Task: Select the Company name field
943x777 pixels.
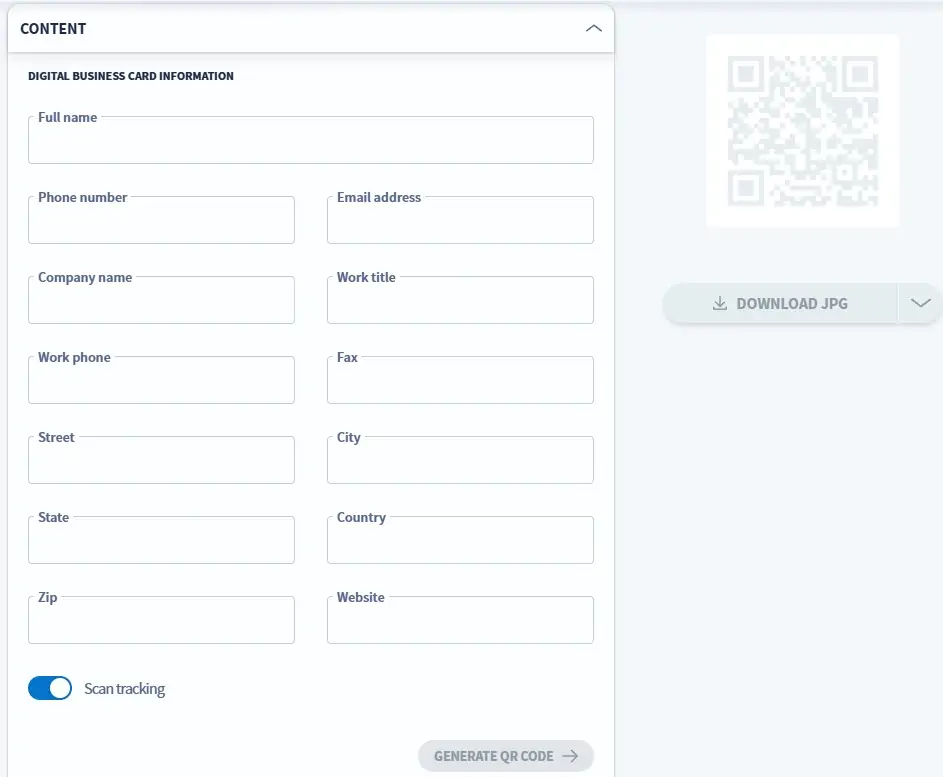Action: pos(161,300)
